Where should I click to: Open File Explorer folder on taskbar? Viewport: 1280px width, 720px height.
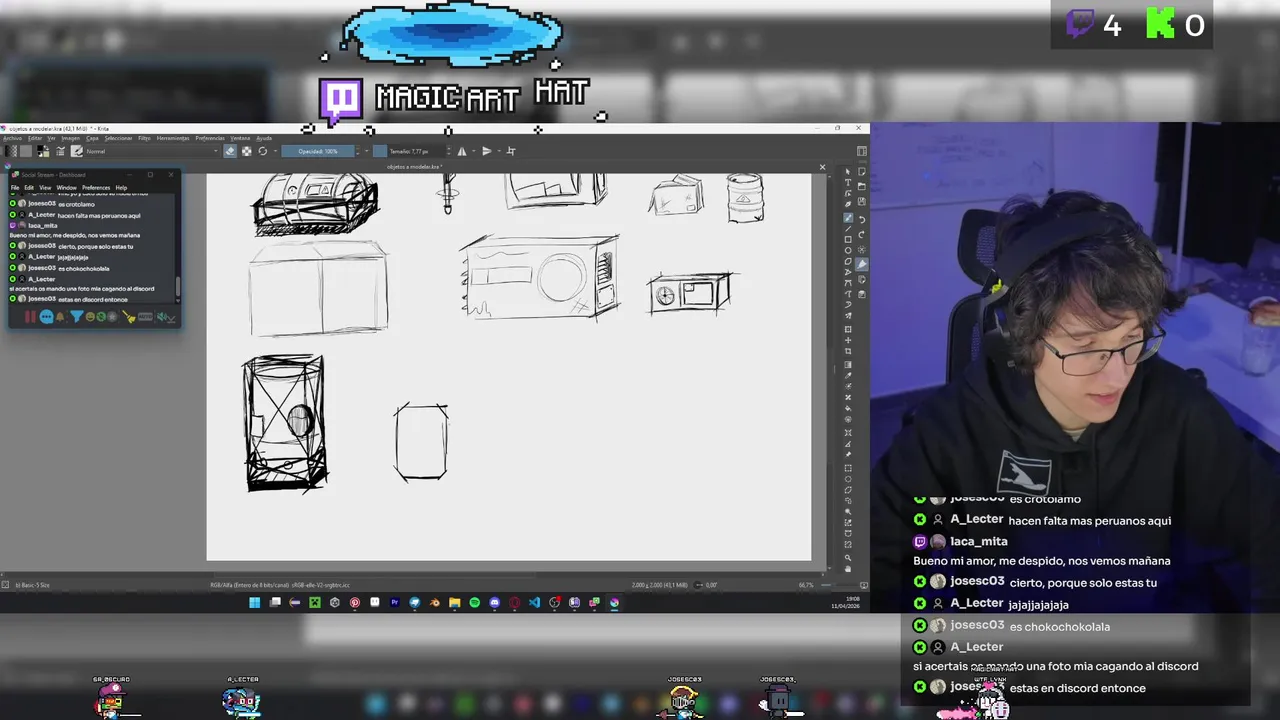(454, 603)
